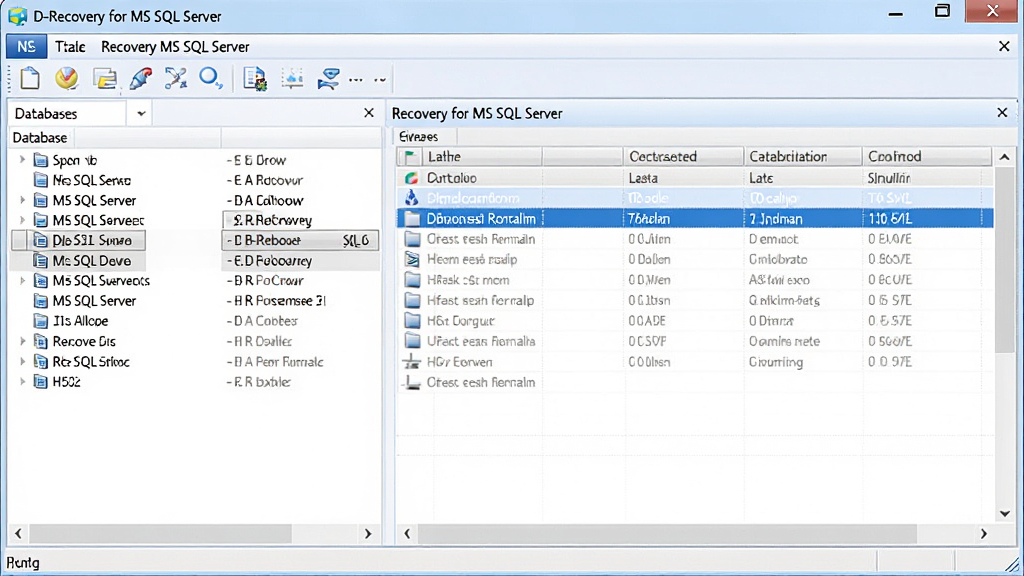Click the blue flask icon in faded row
This screenshot has height=576, width=1024.
point(411,198)
